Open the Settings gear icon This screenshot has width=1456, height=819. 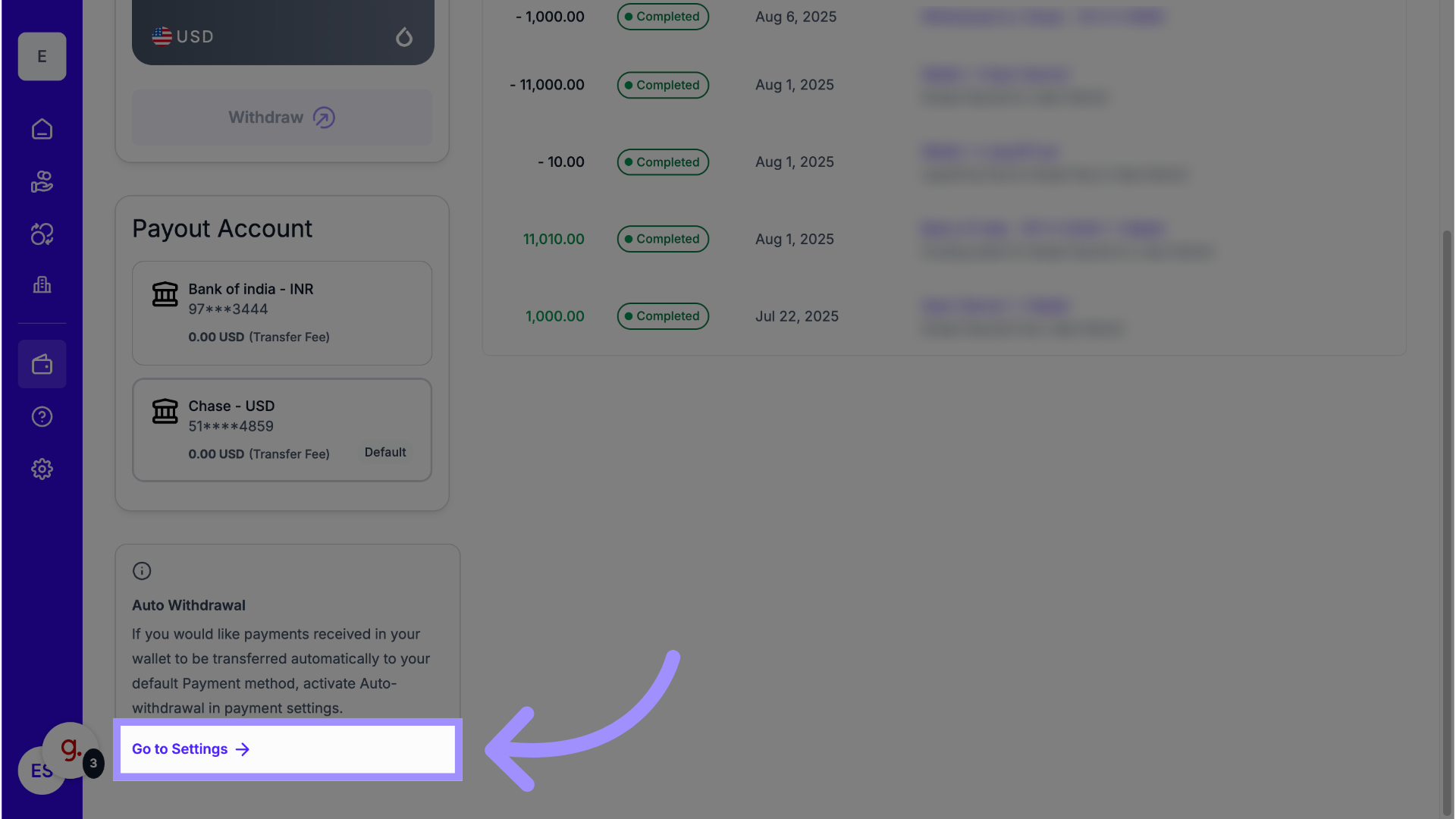coord(42,469)
